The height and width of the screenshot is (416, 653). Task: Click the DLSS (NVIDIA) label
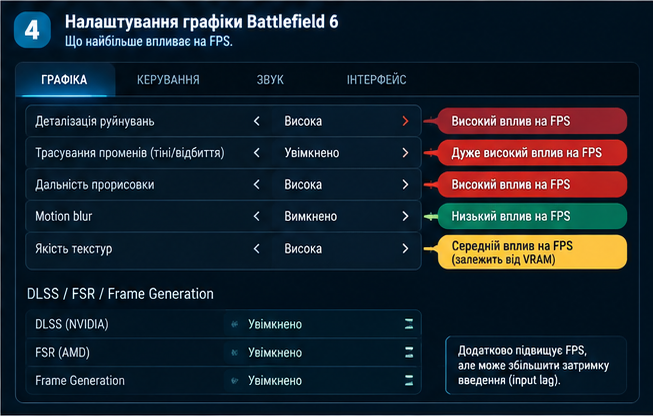click(x=72, y=324)
